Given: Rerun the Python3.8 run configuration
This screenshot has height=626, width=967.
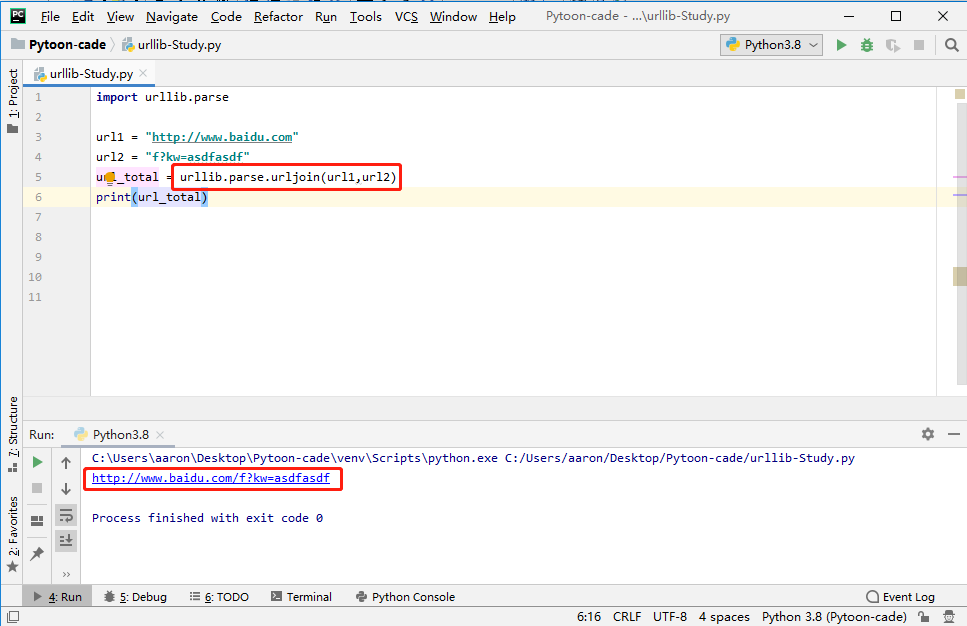Looking at the screenshot, I should (35, 461).
